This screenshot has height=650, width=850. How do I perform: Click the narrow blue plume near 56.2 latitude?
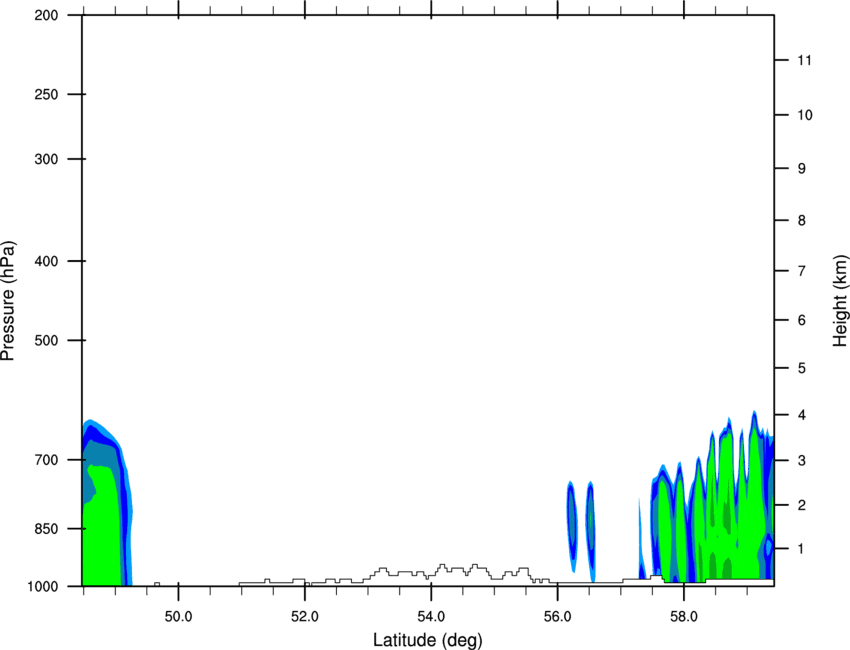pos(572,526)
